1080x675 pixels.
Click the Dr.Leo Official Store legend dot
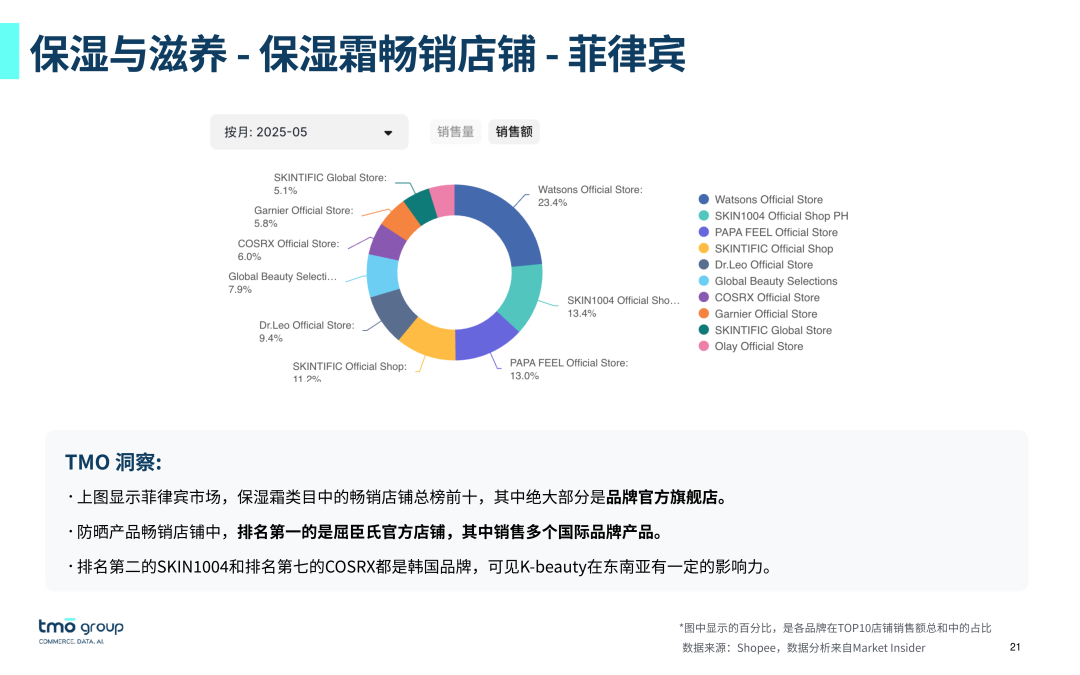[703, 264]
